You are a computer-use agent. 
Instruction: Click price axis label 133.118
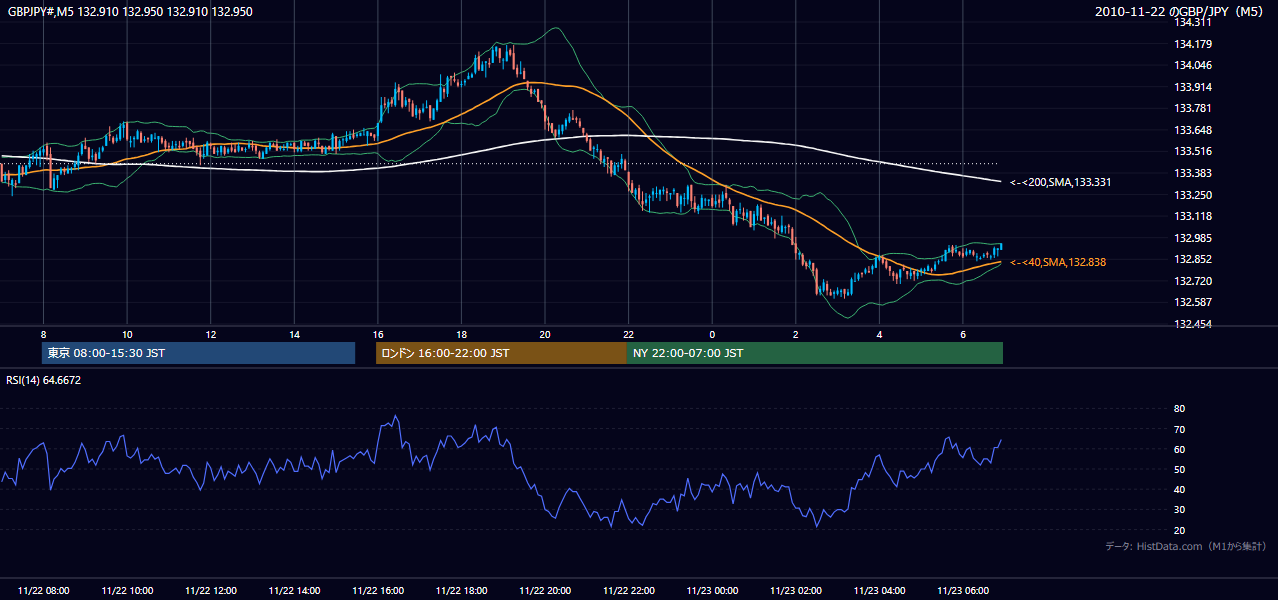click(x=1194, y=216)
